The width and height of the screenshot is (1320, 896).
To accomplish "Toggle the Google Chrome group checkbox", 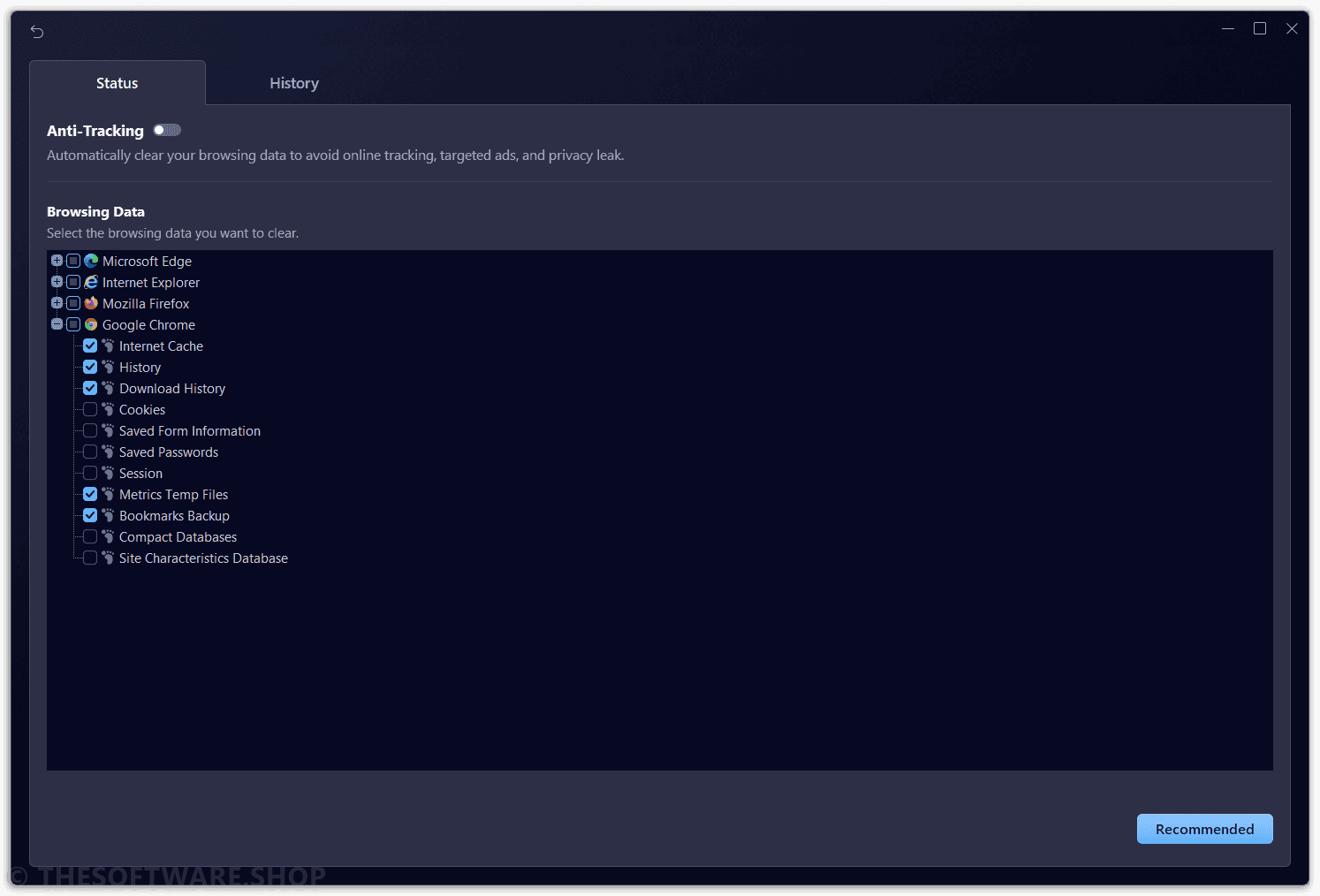I will (x=73, y=324).
